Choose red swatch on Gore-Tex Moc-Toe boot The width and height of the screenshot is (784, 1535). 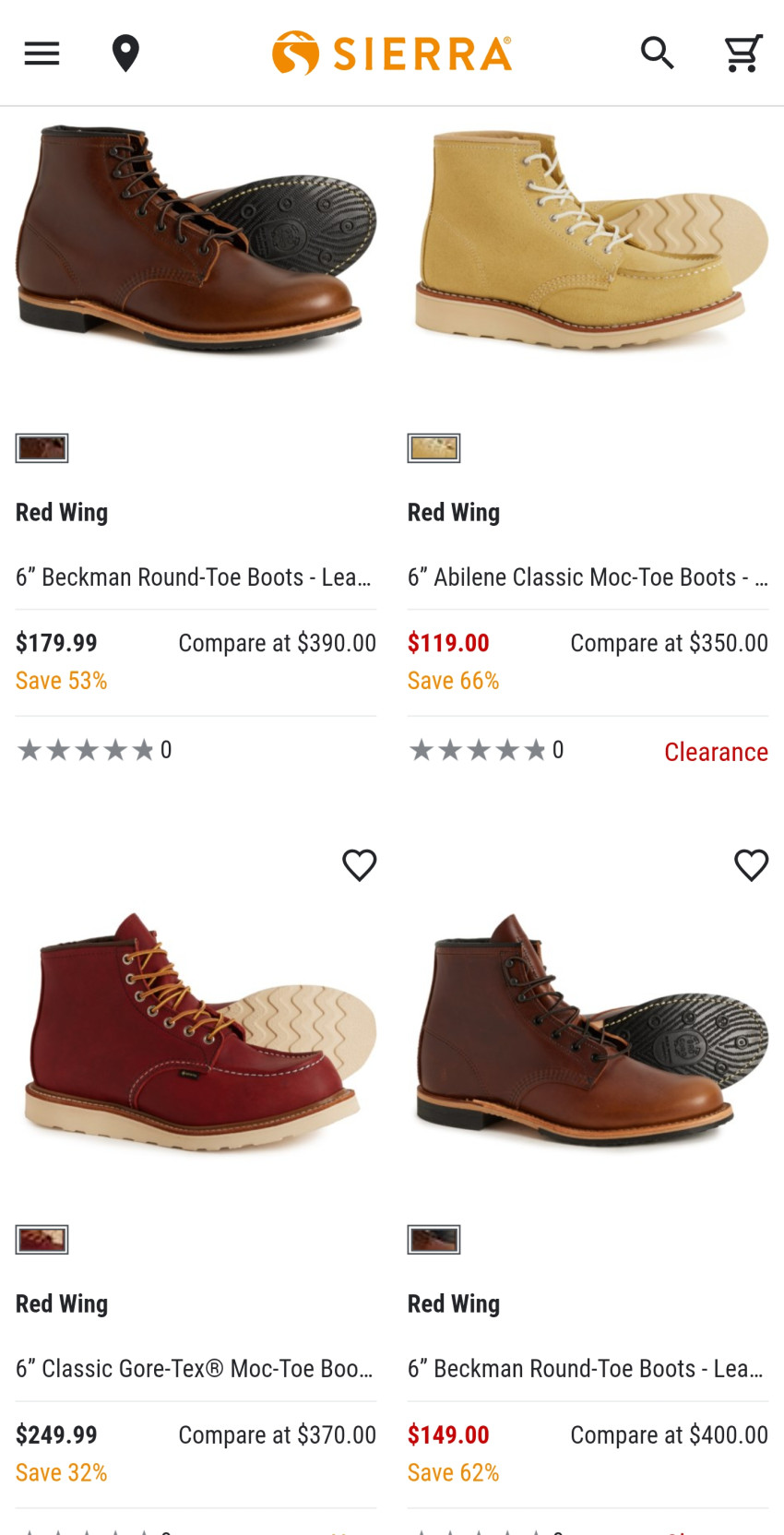pyautogui.click(x=42, y=1240)
